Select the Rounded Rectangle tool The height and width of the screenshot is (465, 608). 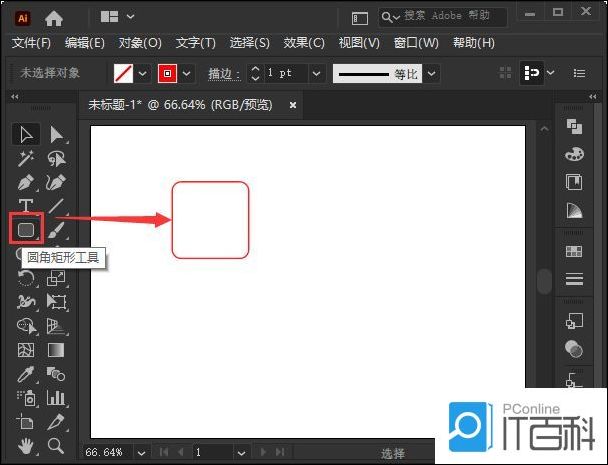point(26,229)
